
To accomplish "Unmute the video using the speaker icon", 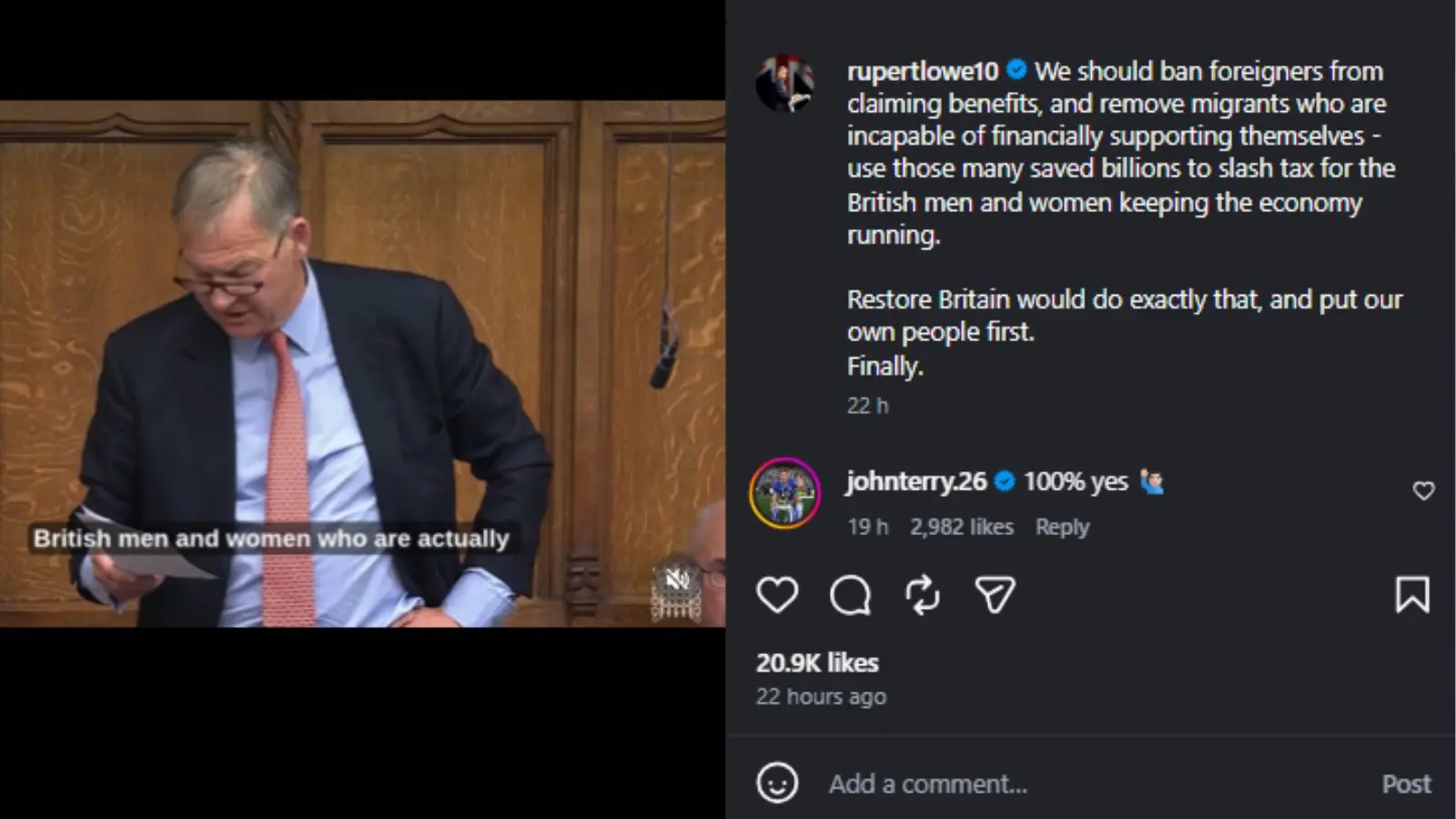I will (676, 580).
